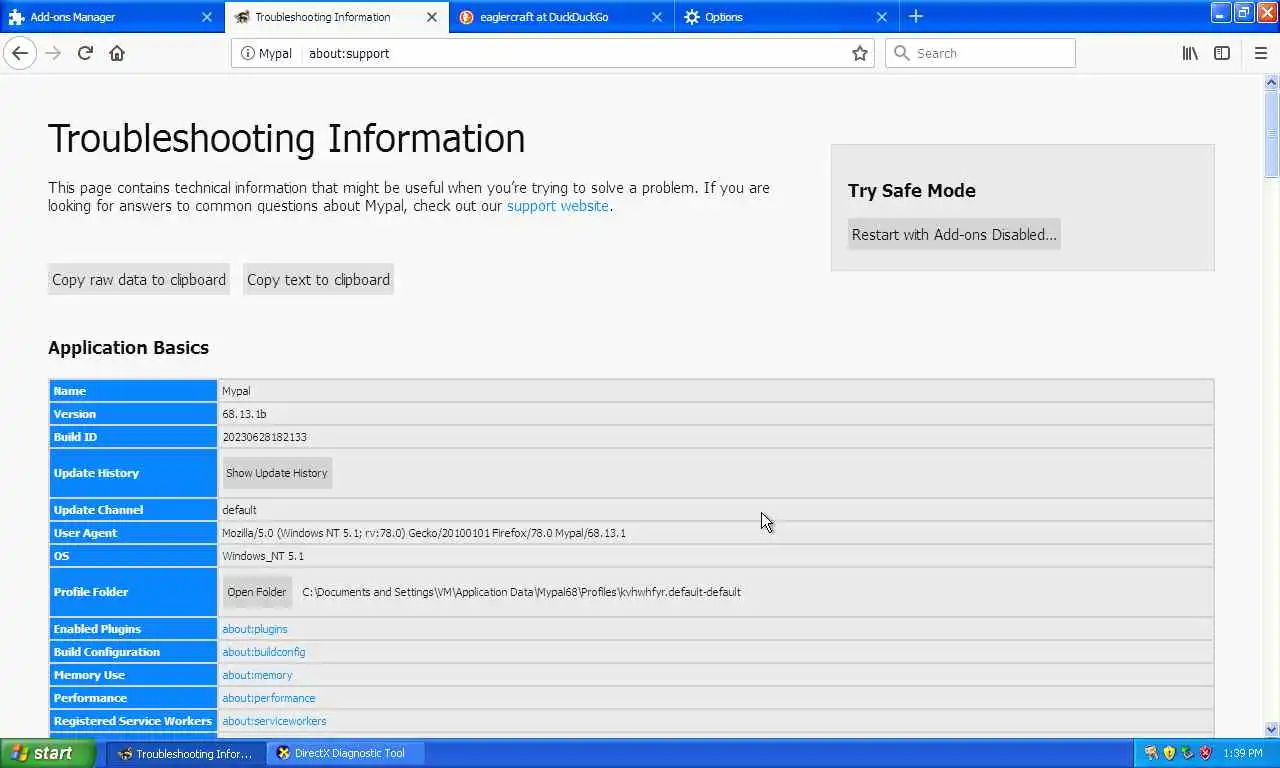This screenshot has width=1280, height=768.
Task: Open the hamburger application menu
Action: (x=1261, y=53)
